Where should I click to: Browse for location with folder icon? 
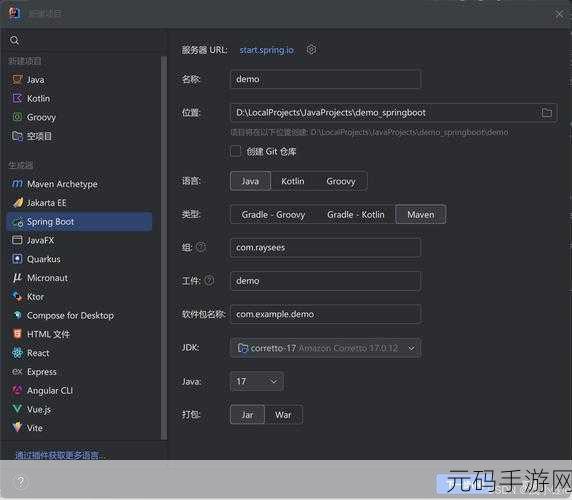coord(546,113)
